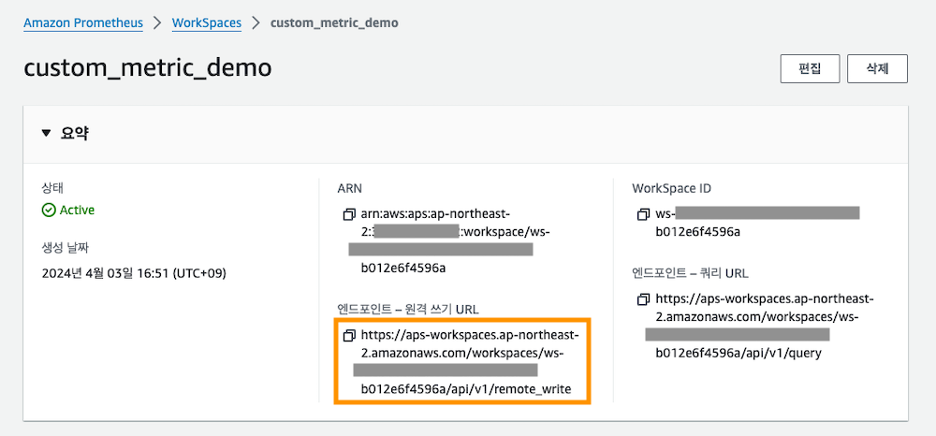This screenshot has height=436, width=936.
Task: Click the Active status text
Action: pyautogui.click(x=77, y=210)
